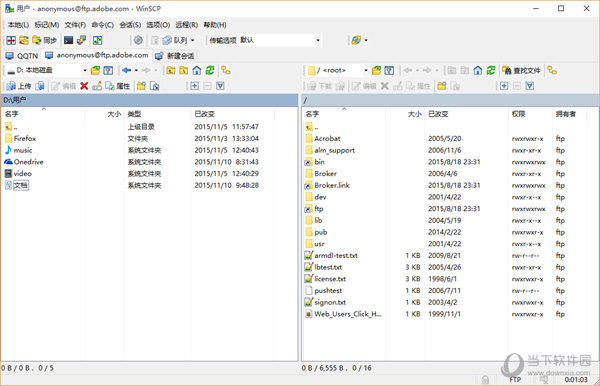Screen dimensions: 600x386
Task: Select the Firefox folder in local panel
Action: pyautogui.click(x=24, y=138)
